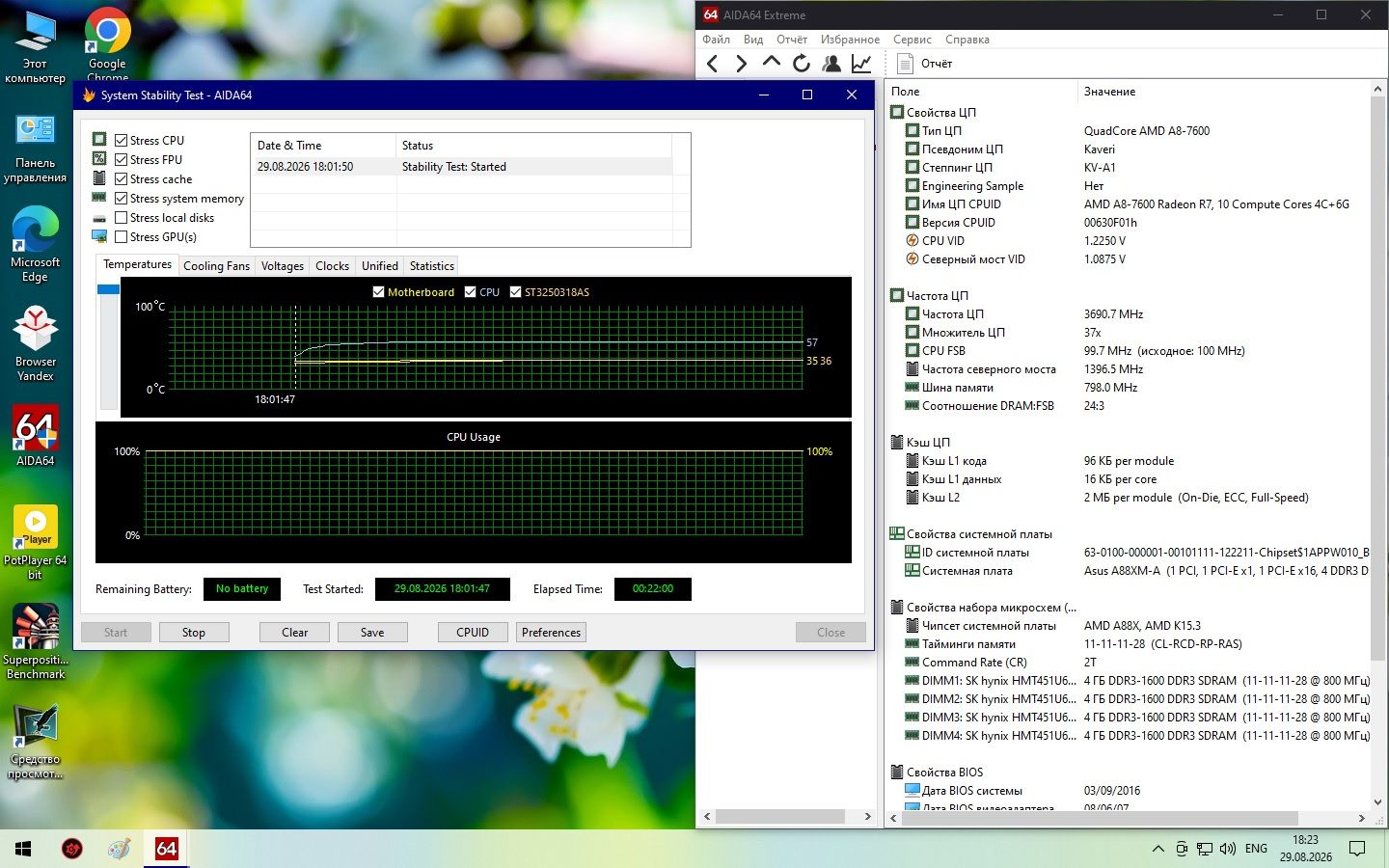Open the Browser Yandex desktop icon
Viewport: 1389px width, 868px height.
(x=36, y=343)
